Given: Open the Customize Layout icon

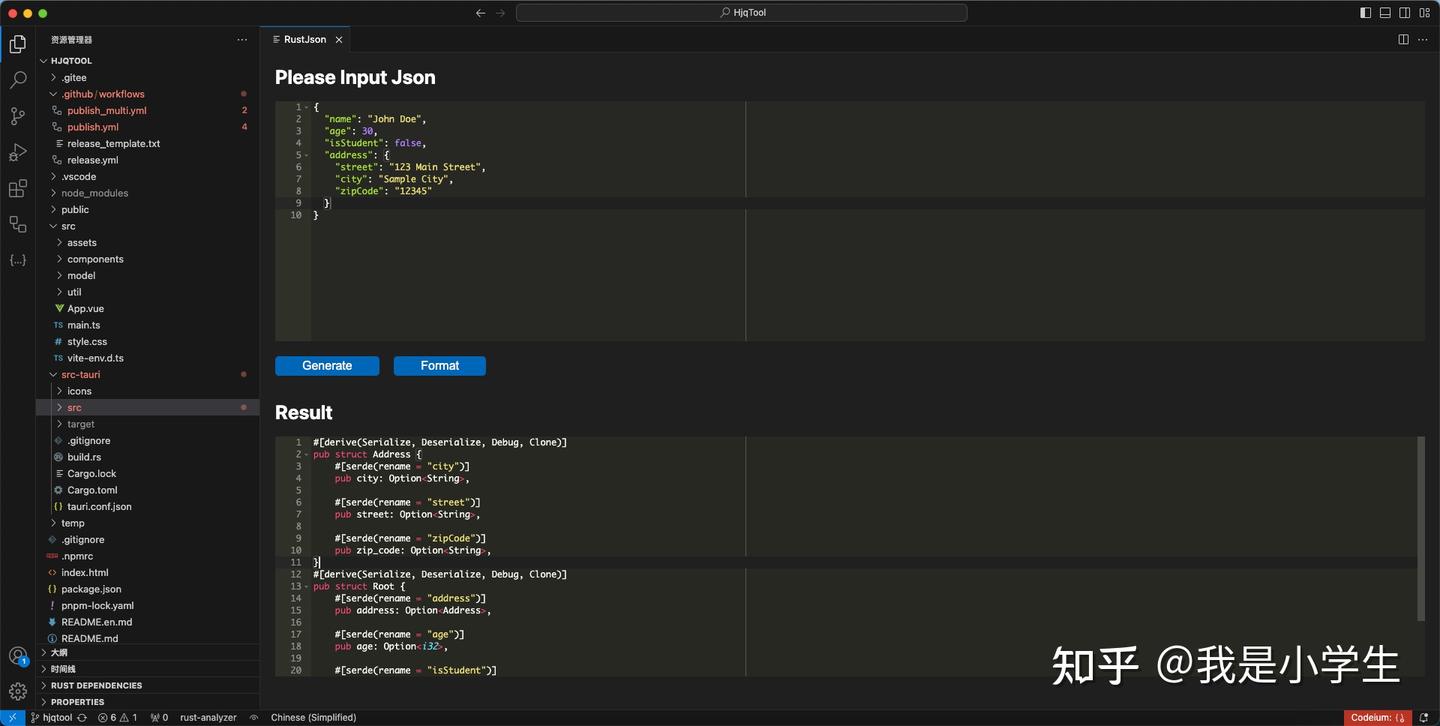Looking at the screenshot, I should click(1424, 13).
